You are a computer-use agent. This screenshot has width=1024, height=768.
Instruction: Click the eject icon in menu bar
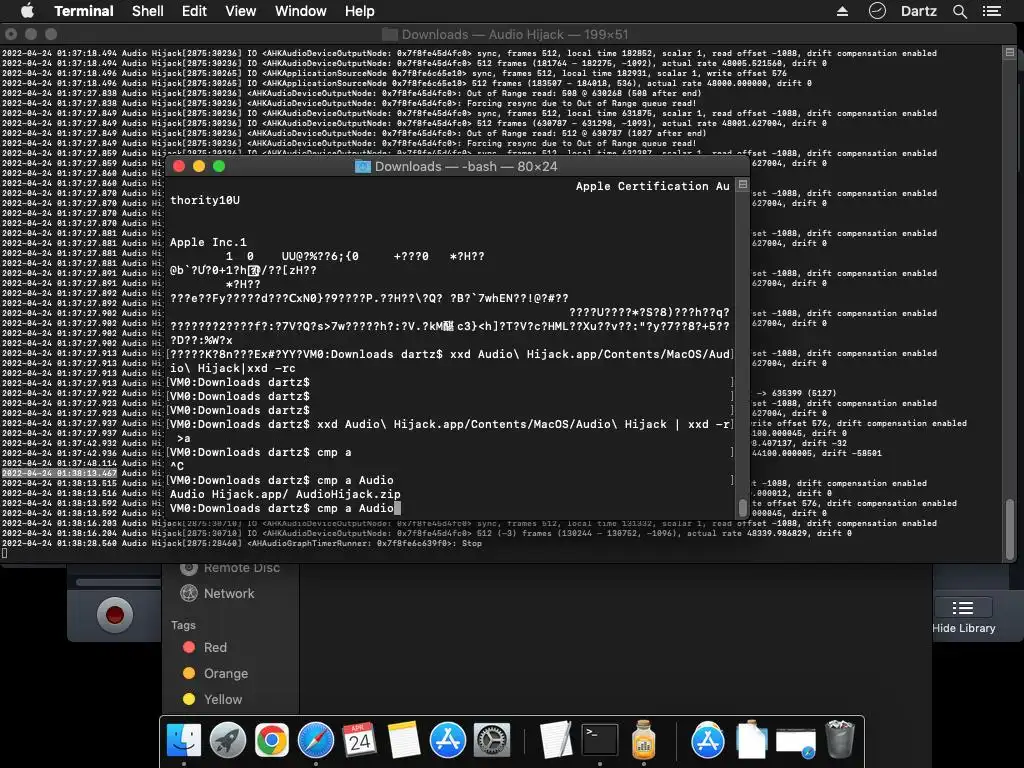click(842, 11)
